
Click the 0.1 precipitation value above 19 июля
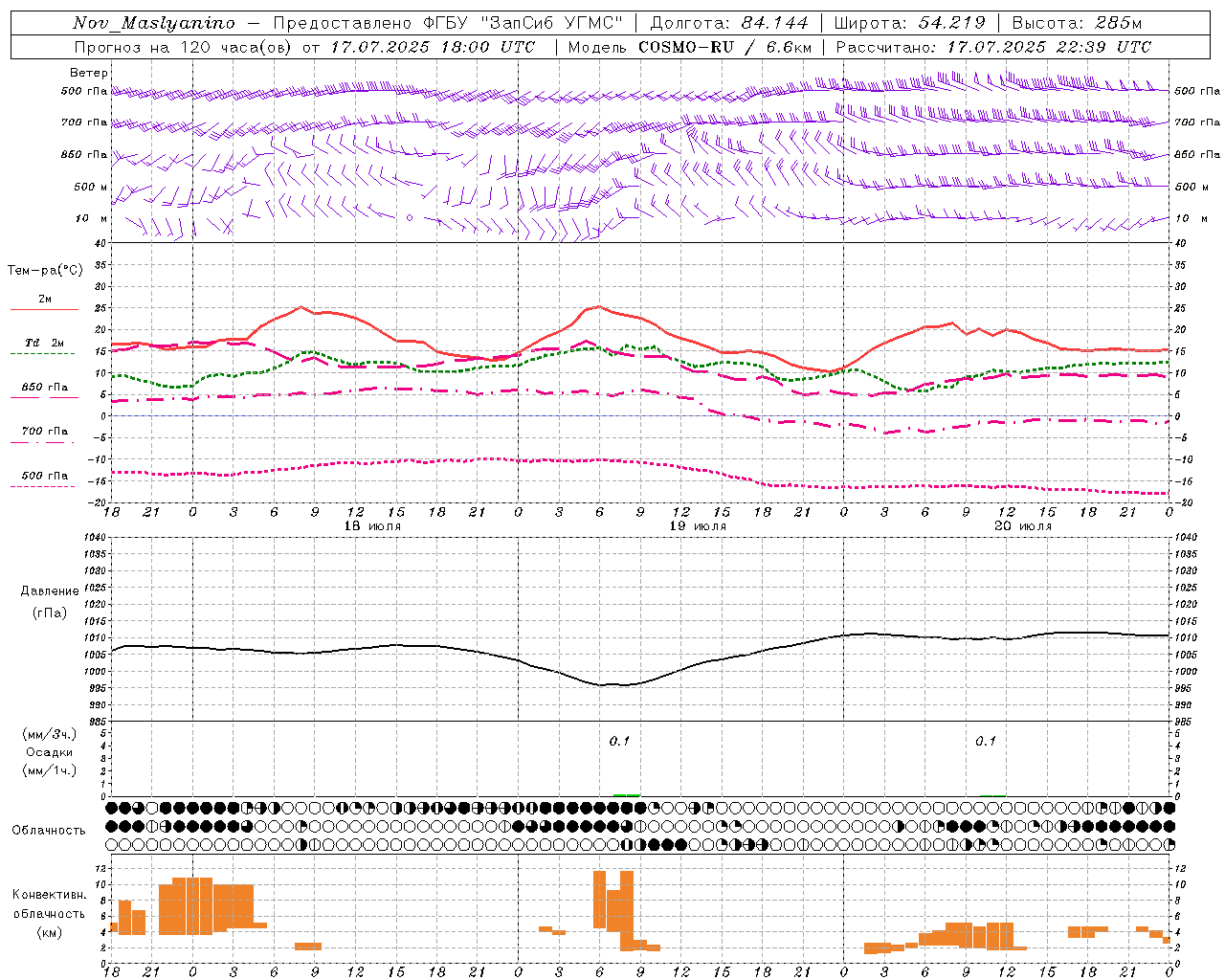click(619, 741)
